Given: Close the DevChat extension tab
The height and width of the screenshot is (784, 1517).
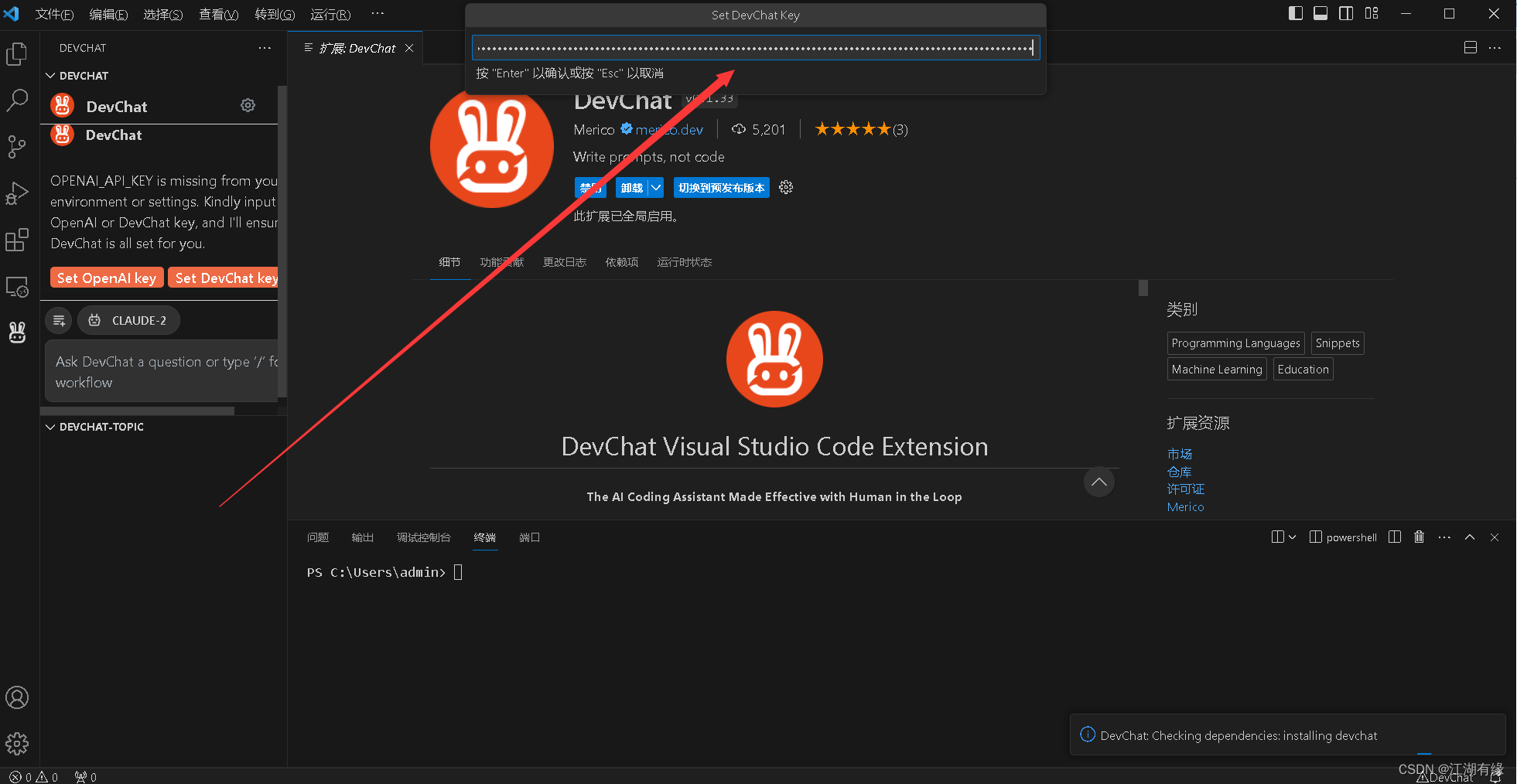Looking at the screenshot, I should click(x=409, y=48).
